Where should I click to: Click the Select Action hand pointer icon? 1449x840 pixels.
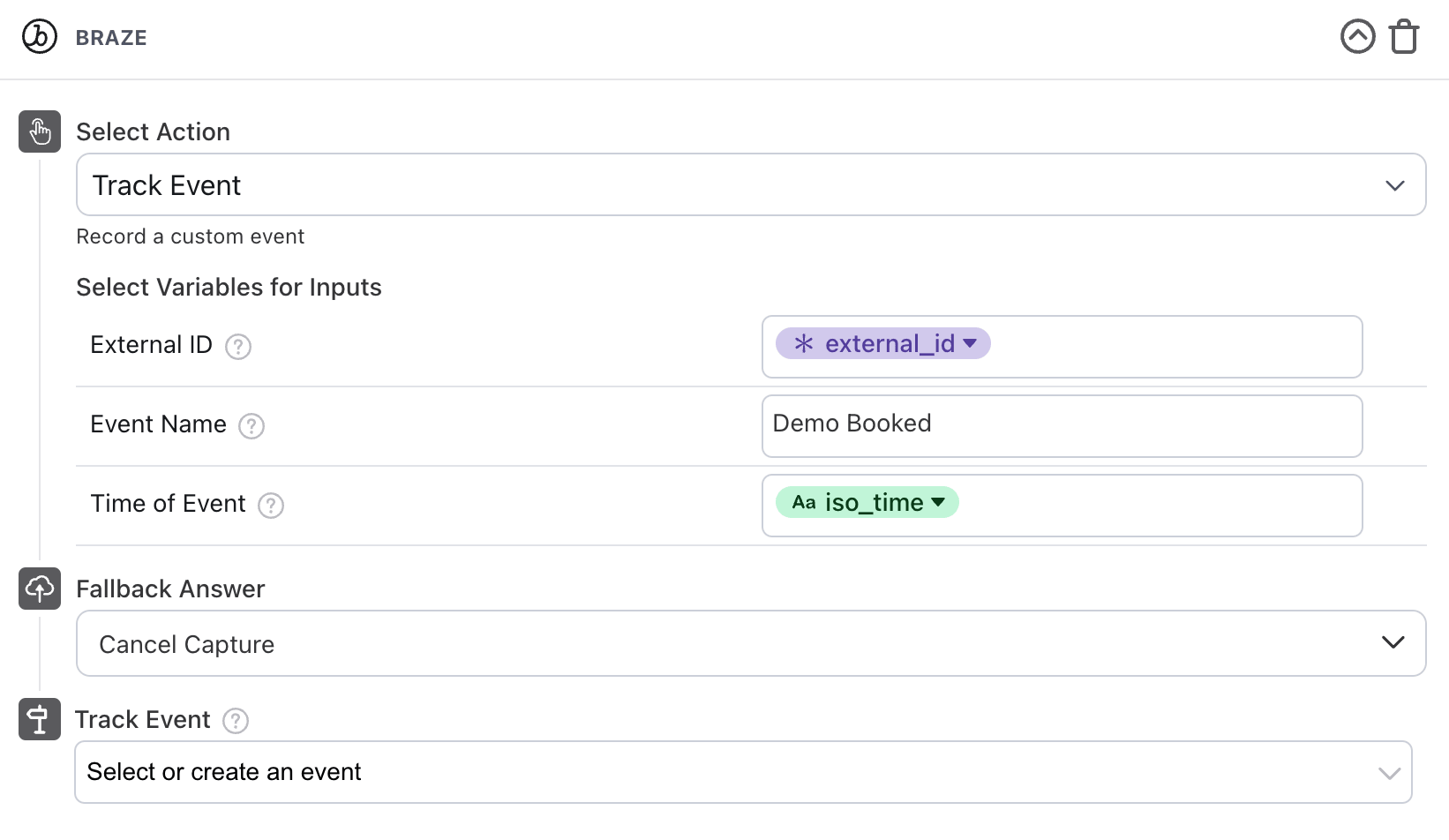pyautogui.click(x=40, y=131)
